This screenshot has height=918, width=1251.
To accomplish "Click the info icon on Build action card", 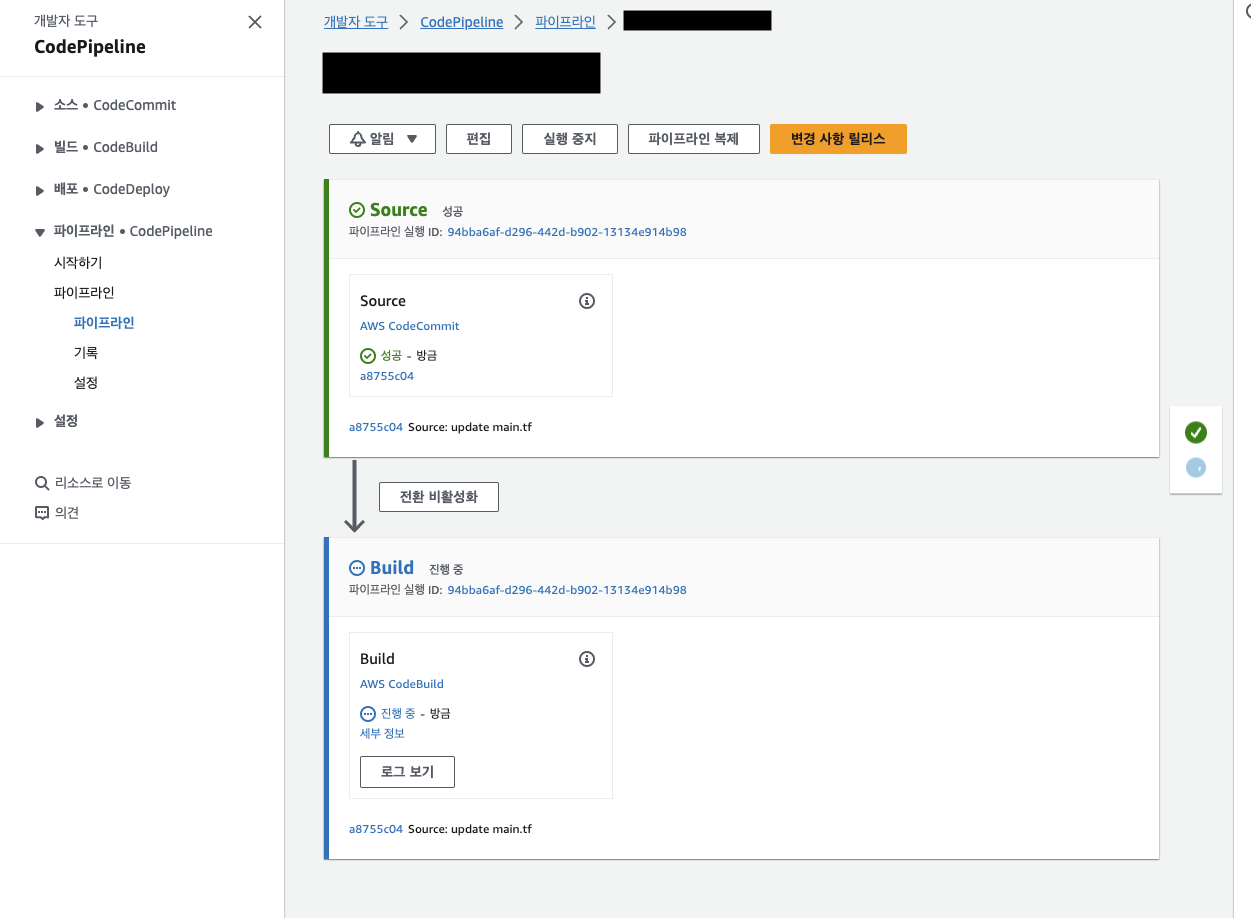I will click(587, 659).
